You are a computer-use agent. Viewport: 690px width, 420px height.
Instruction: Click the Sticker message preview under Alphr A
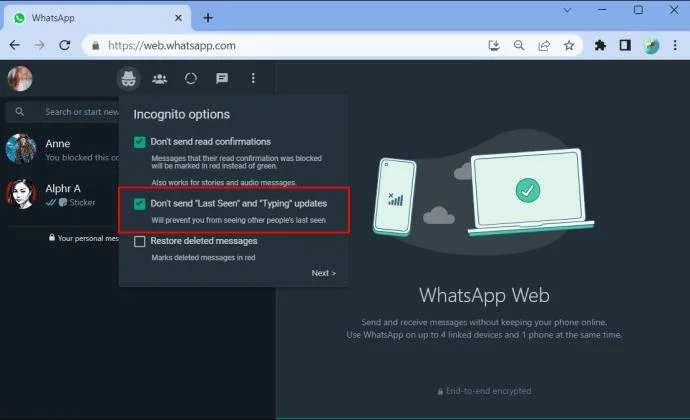coord(82,203)
